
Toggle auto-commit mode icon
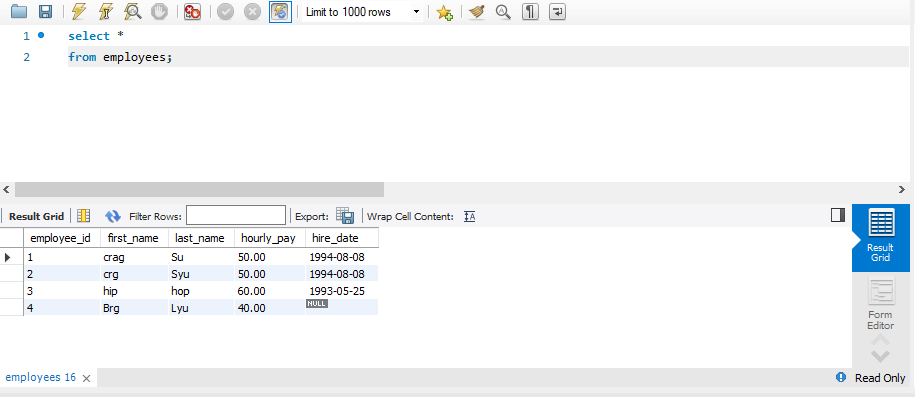tap(280, 11)
